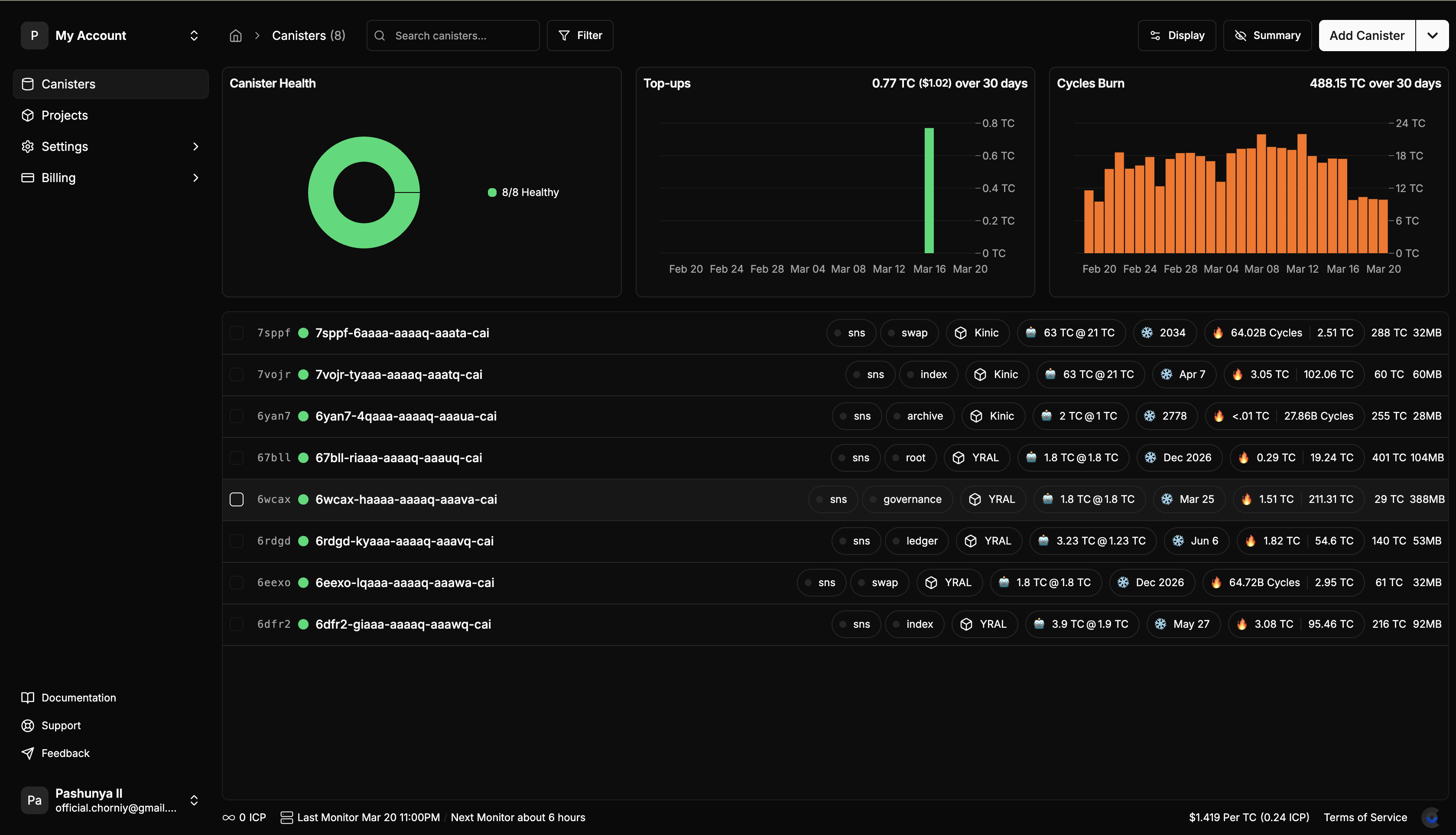The image size is (1456, 835).
Task: Click the Add Canister button
Action: [x=1367, y=35]
